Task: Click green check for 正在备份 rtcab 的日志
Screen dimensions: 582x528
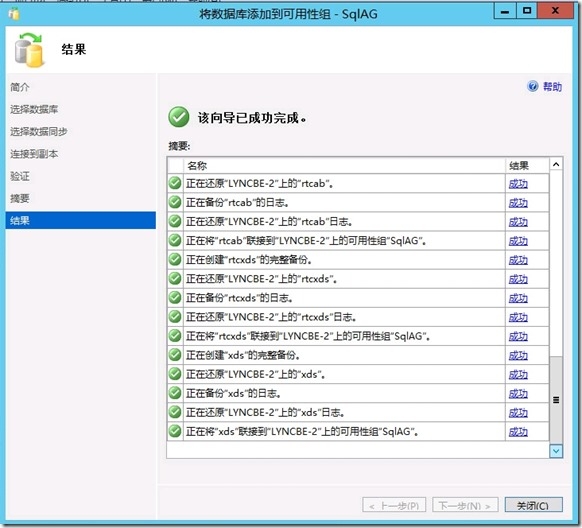Action: tap(175, 202)
